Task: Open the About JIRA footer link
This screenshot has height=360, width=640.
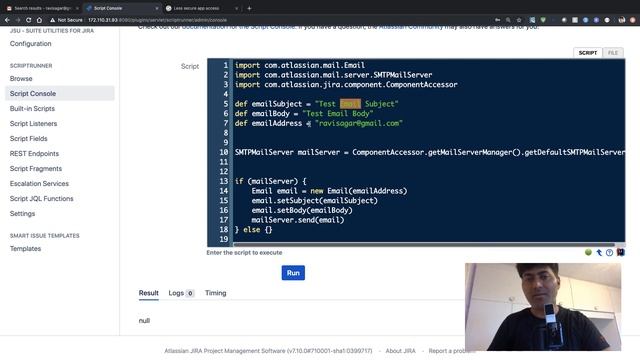Action: point(400,351)
